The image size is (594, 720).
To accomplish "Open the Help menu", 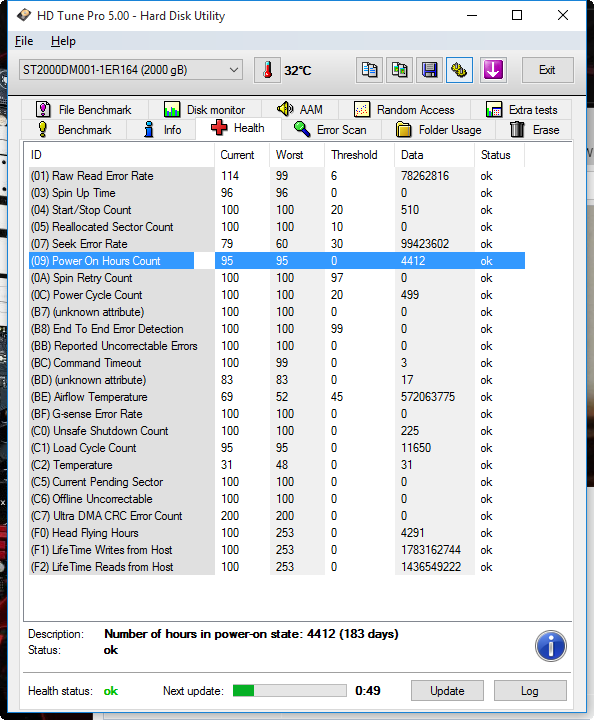I will click(x=63, y=41).
